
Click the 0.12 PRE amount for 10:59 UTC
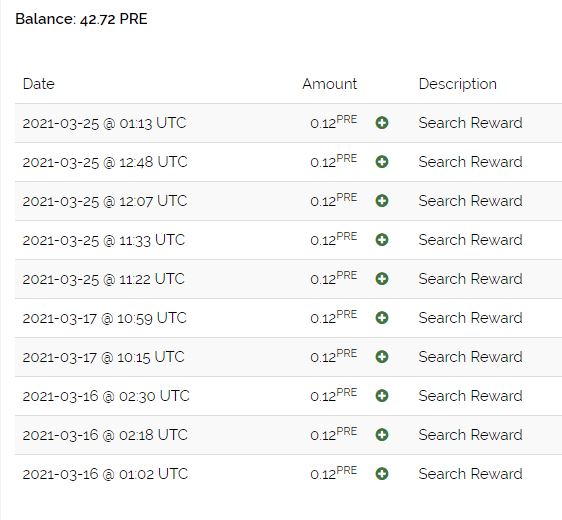coord(334,316)
